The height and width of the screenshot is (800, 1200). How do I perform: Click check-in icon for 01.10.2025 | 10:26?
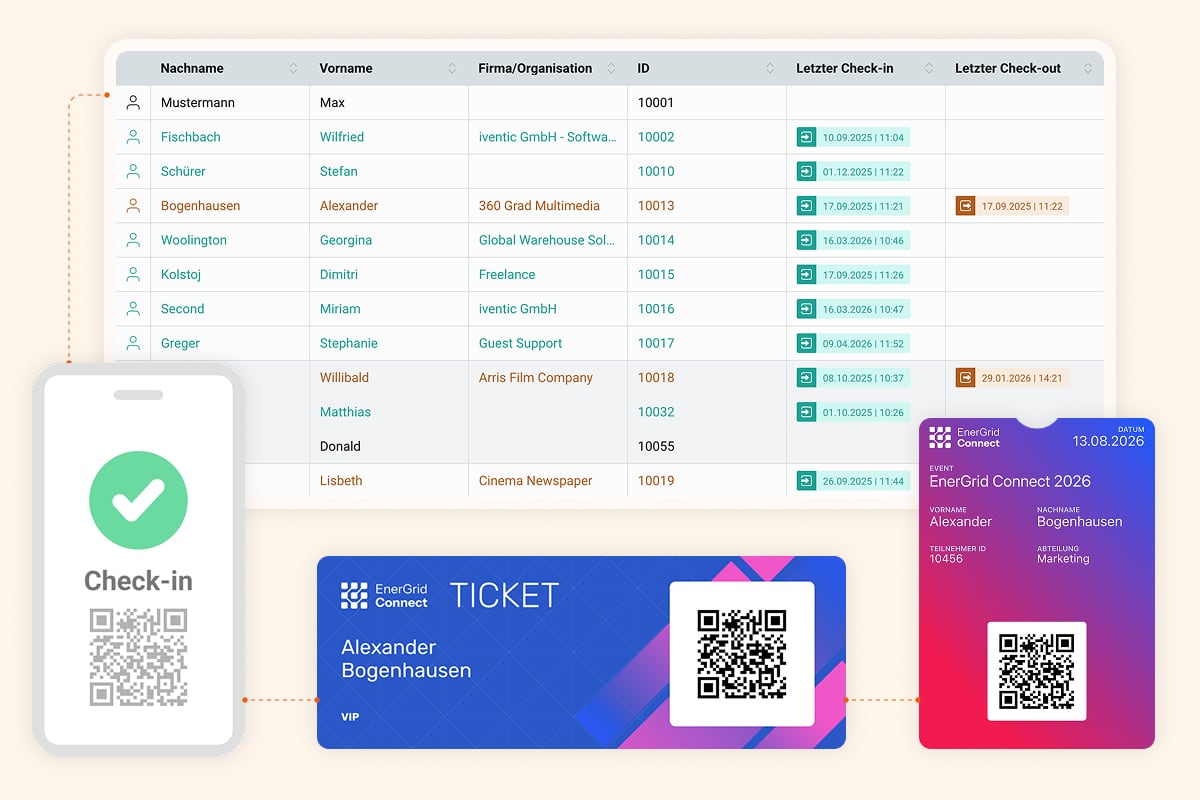[806, 412]
